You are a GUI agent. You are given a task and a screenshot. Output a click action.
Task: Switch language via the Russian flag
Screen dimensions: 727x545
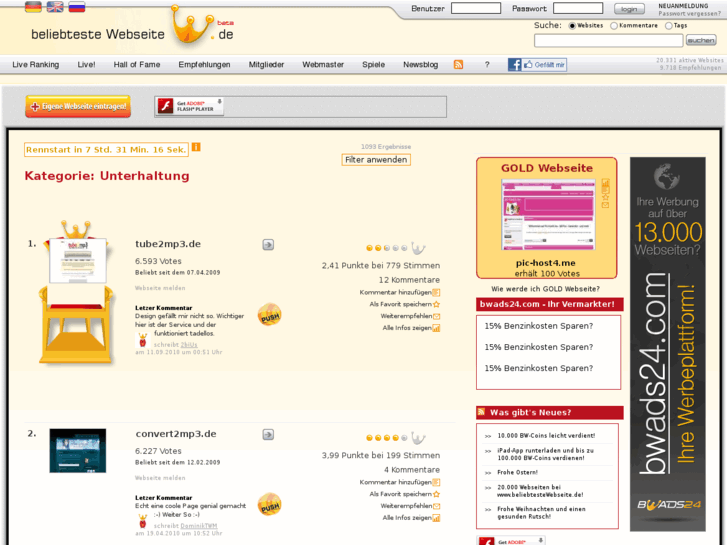point(77,6)
